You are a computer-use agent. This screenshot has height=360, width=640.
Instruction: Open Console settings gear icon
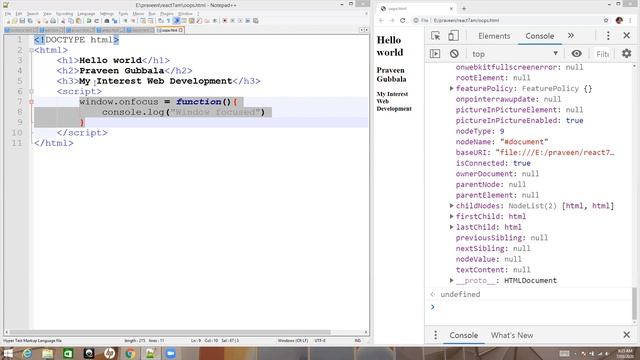point(627,53)
